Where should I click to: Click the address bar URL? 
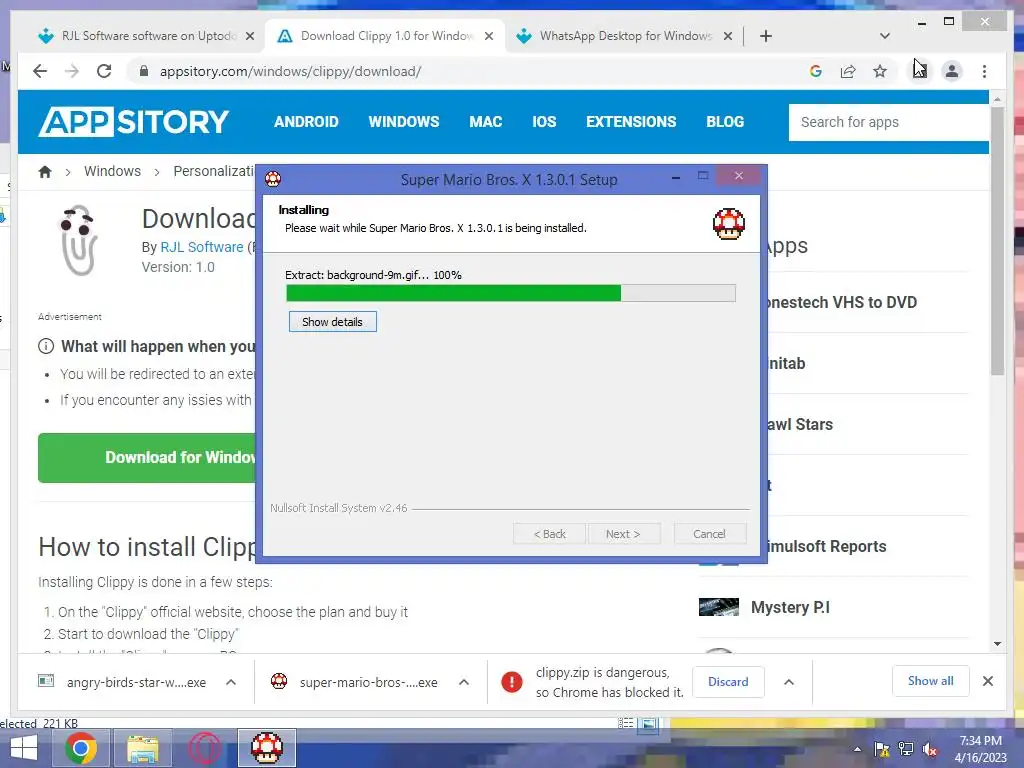pyautogui.click(x=291, y=71)
